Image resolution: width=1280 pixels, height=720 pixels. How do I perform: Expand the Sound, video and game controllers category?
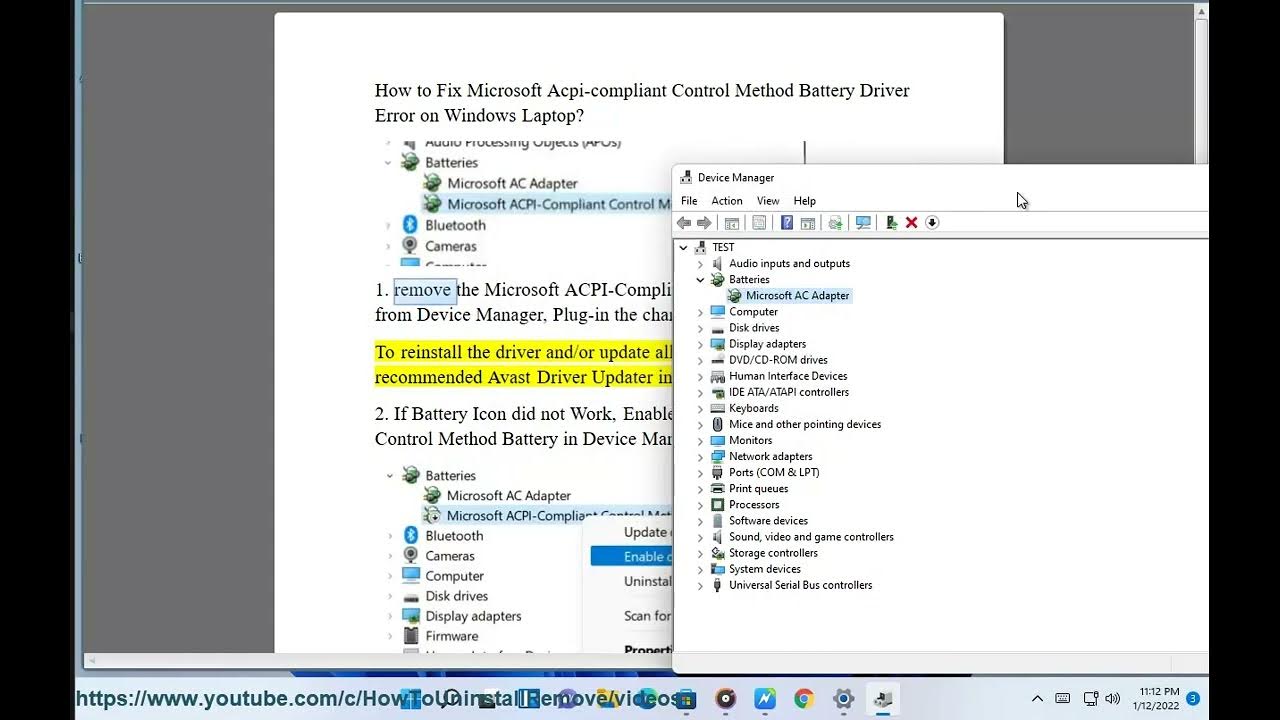point(700,537)
